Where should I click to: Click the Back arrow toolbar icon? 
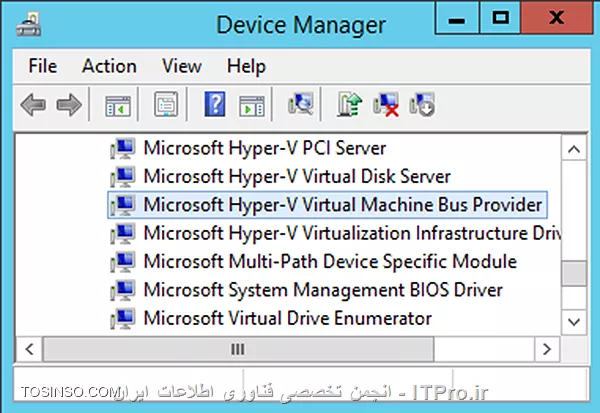(33, 104)
